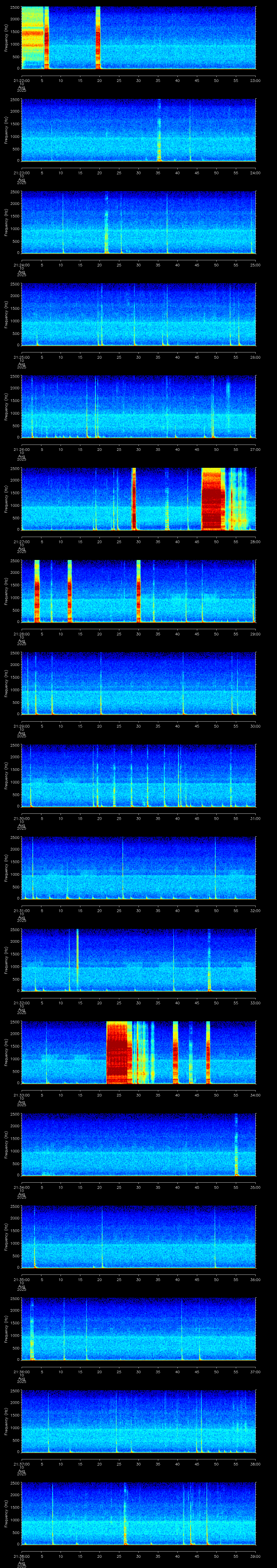Click the 21:29:00 start time label
Viewport: 277px width, 1568px height.
point(21,726)
